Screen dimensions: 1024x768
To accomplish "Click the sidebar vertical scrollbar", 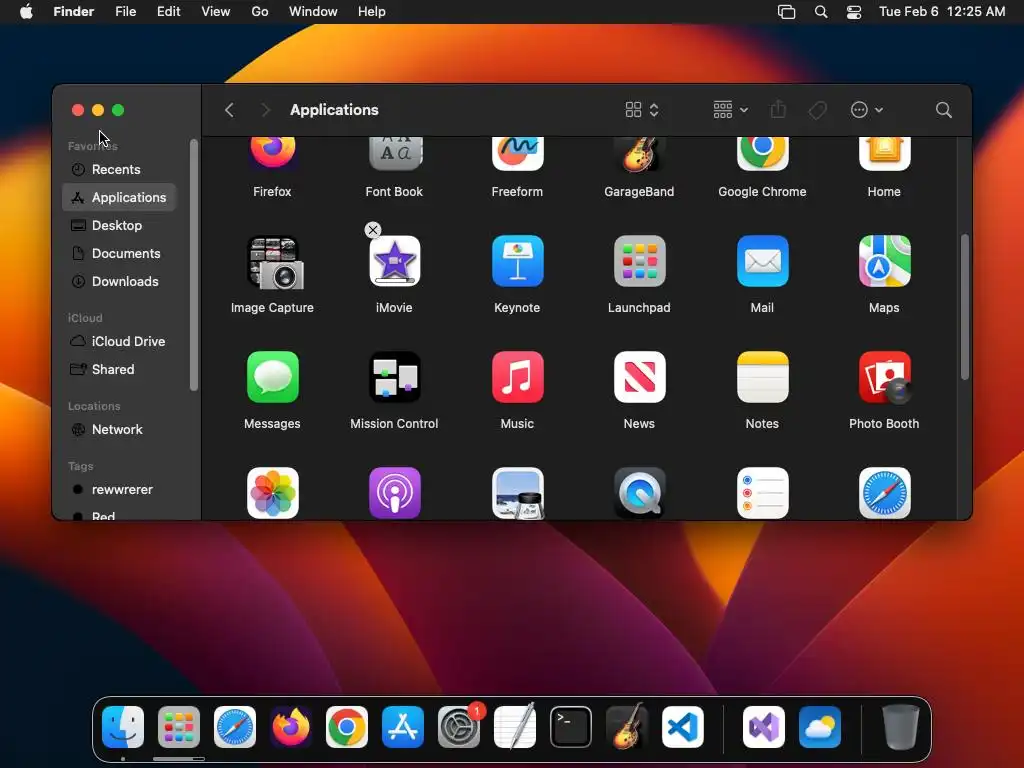I will [x=193, y=265].
